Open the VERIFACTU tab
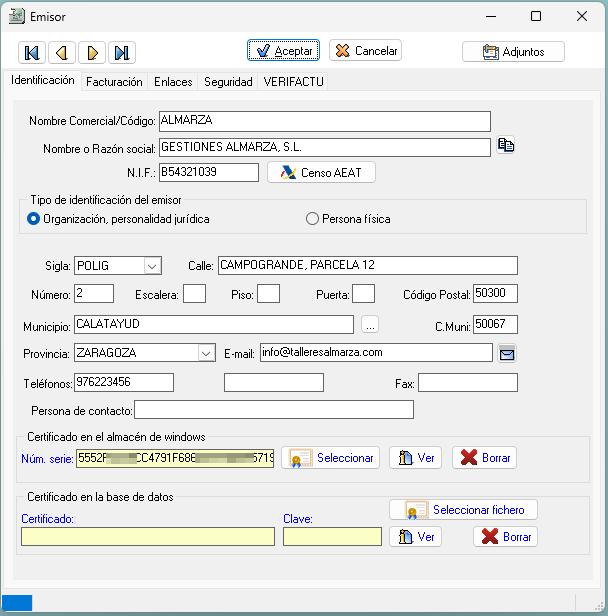This screenshot has width=608, height=616. pyautogui.click(x=293, y=82)
